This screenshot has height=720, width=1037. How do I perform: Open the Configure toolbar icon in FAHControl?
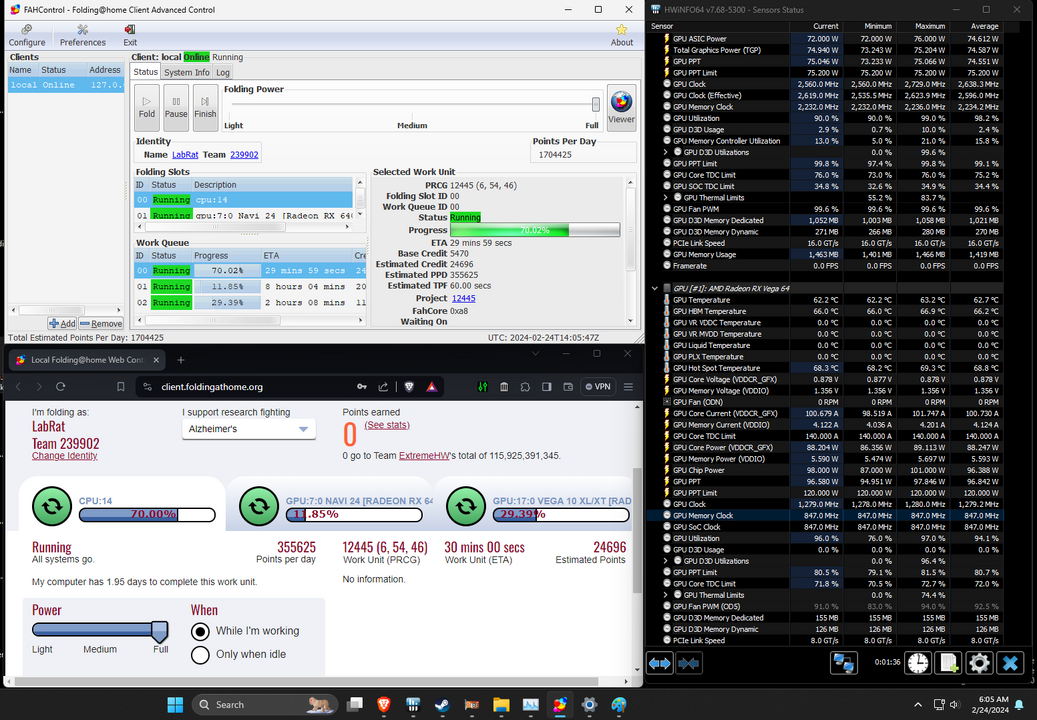coord(27,35)
